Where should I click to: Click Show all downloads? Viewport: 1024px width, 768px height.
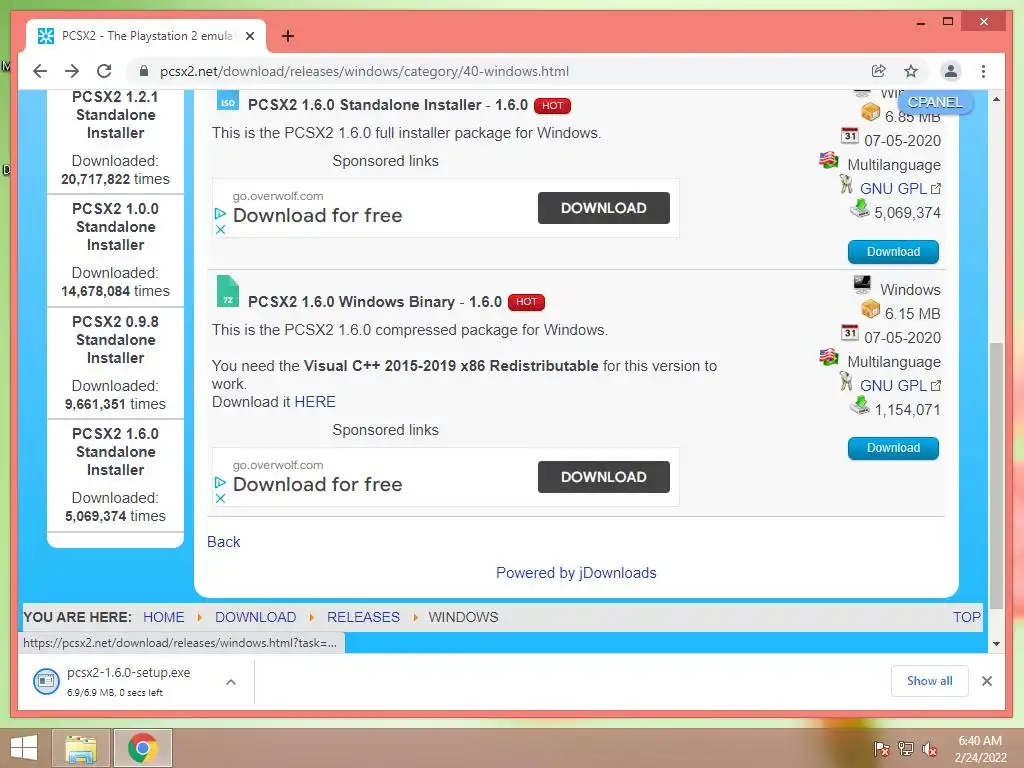click(929, 681)
